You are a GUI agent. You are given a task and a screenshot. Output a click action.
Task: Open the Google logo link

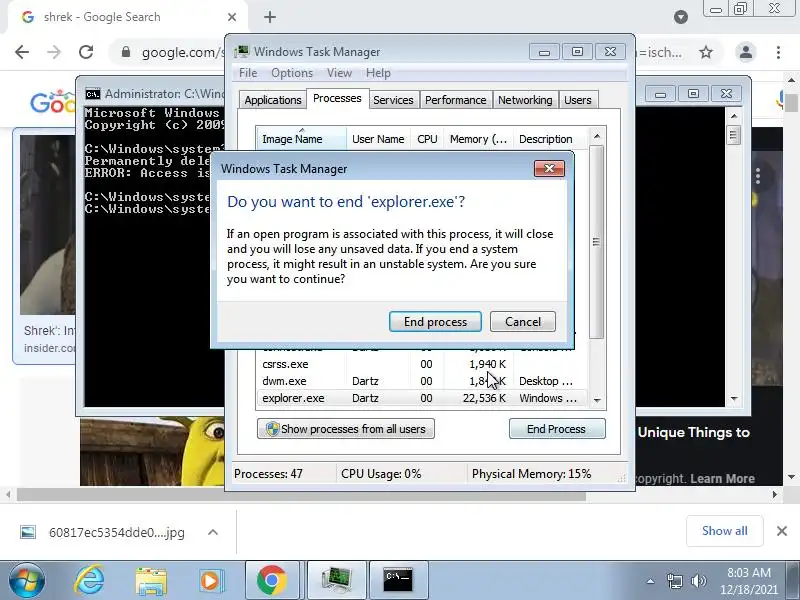pos(53,102)
